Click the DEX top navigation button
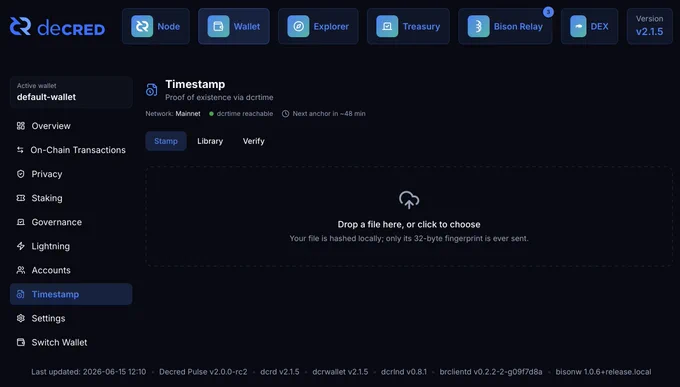The height and width of the screenshot is (387, 680). tap(589, 26)
